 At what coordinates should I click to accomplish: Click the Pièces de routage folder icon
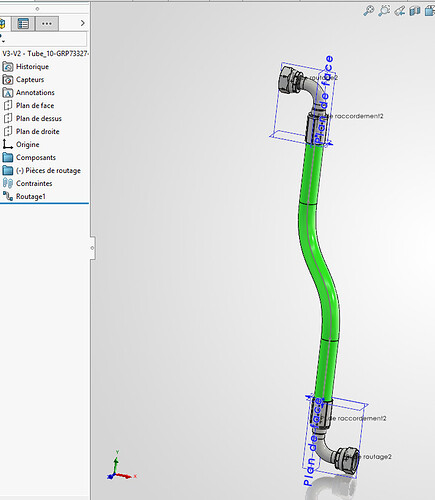(8, 170)
